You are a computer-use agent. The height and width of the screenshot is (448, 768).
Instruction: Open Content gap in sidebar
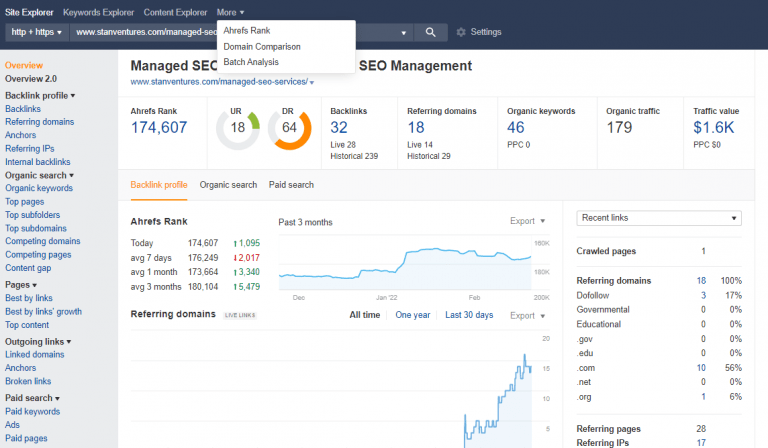tap(28, 268)
